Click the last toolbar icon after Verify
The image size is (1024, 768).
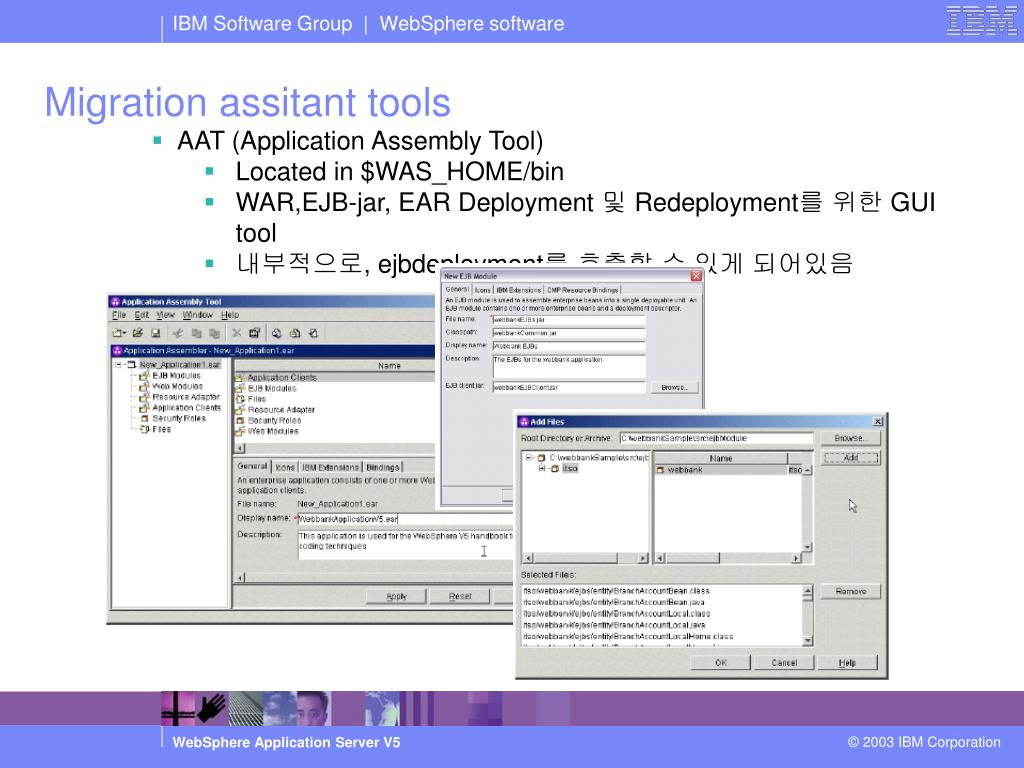tap(313, 333)
